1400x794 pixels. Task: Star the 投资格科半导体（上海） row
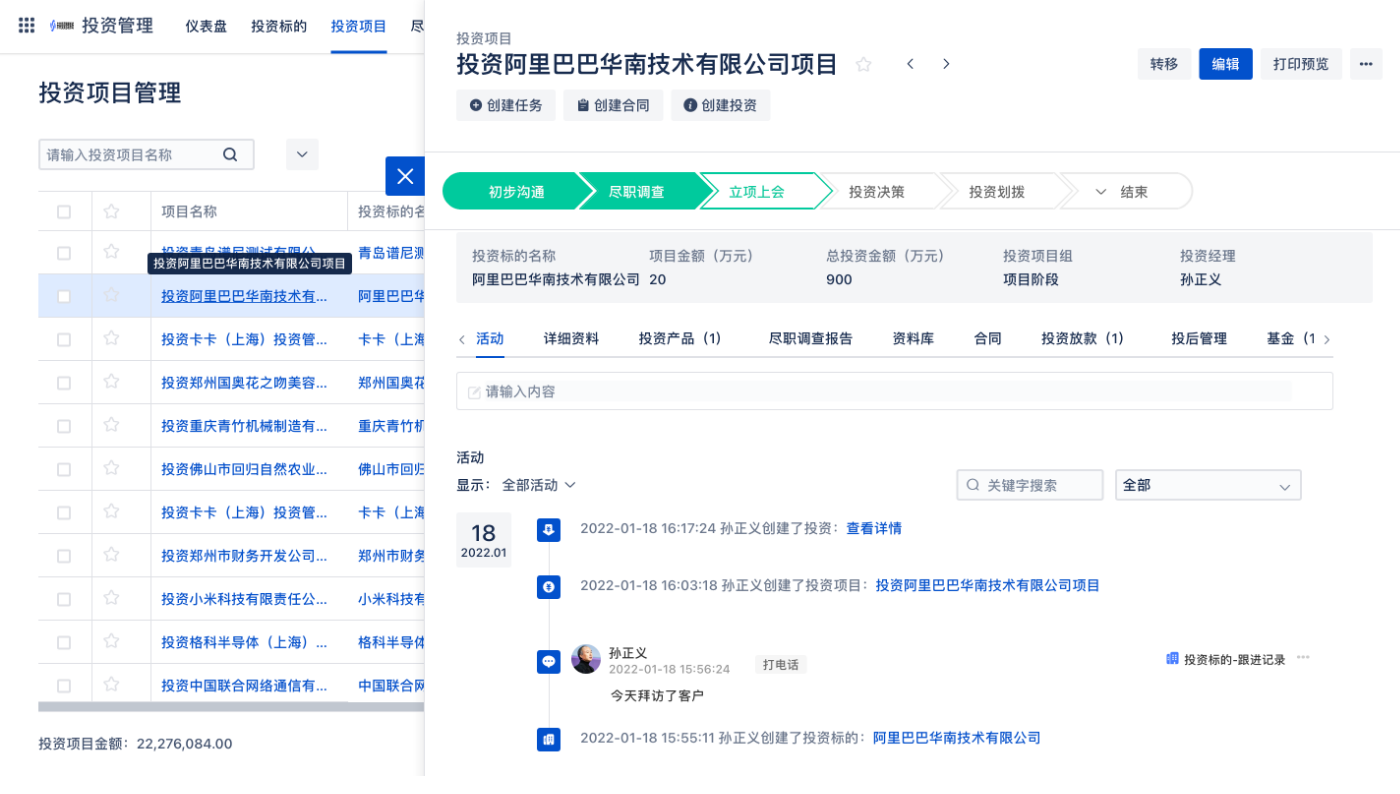click(111, 641)
